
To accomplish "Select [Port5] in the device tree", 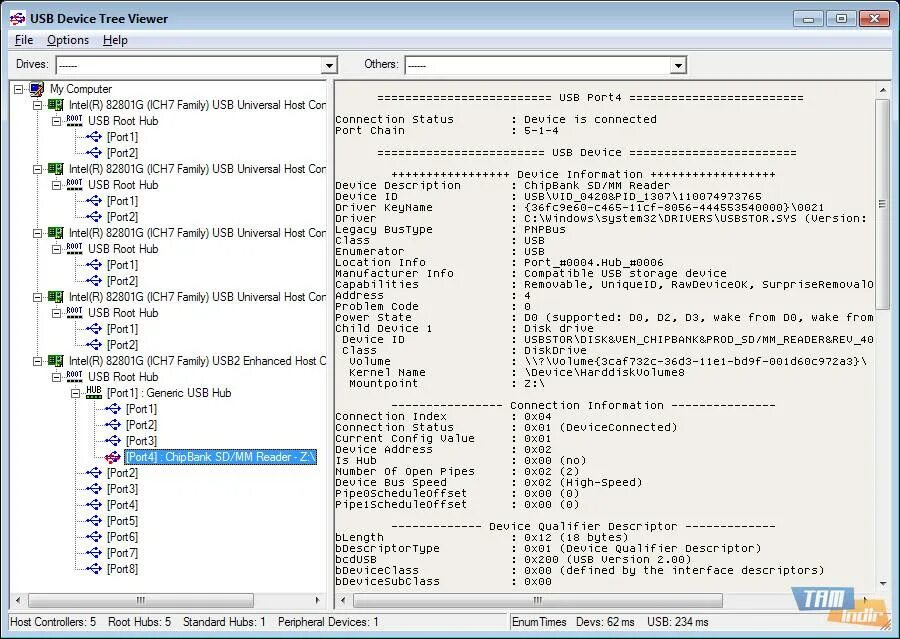I will tap(122, 521).
